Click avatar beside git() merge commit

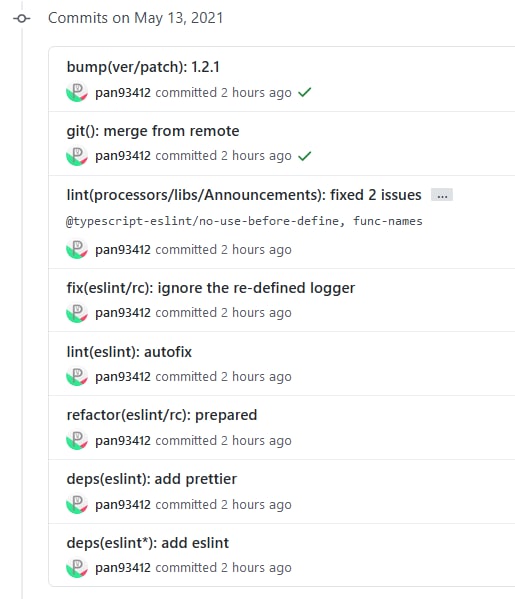click(77, 155)
